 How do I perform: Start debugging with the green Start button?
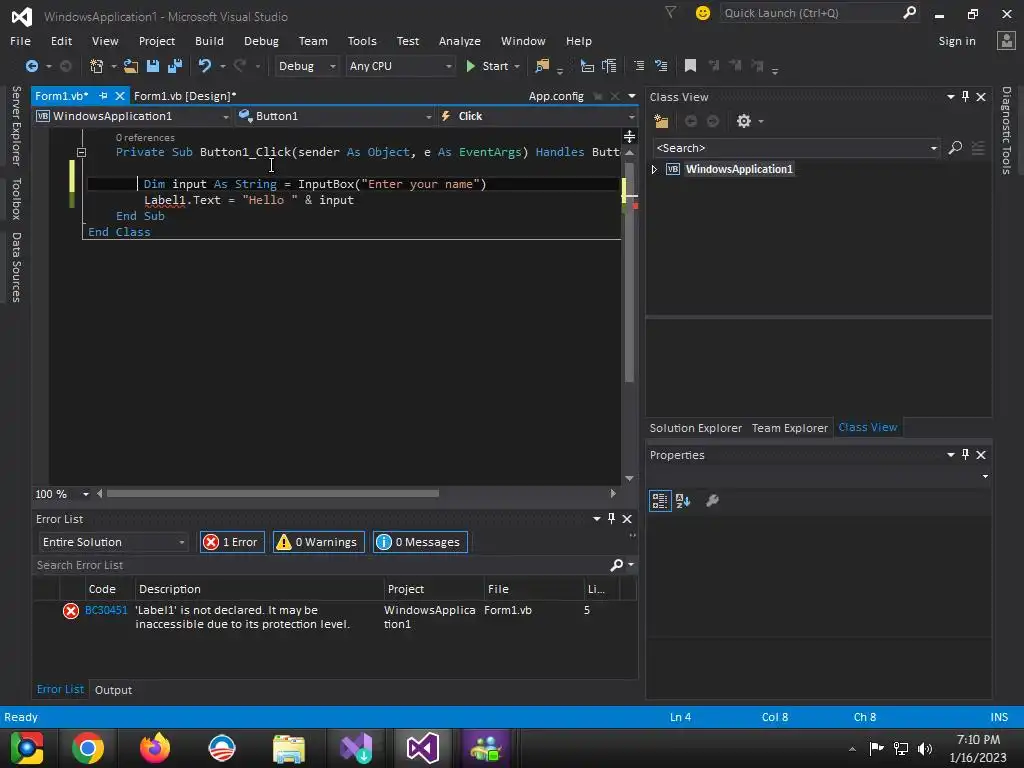click(487, 66)
